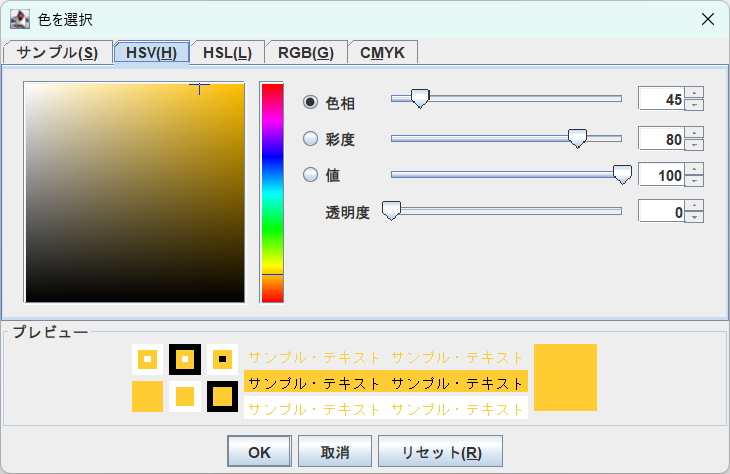Image resolution: width=730 pixels, height=474 pixels.
Task: Click the 透明度 slider thumb
Action: [391, 211]
